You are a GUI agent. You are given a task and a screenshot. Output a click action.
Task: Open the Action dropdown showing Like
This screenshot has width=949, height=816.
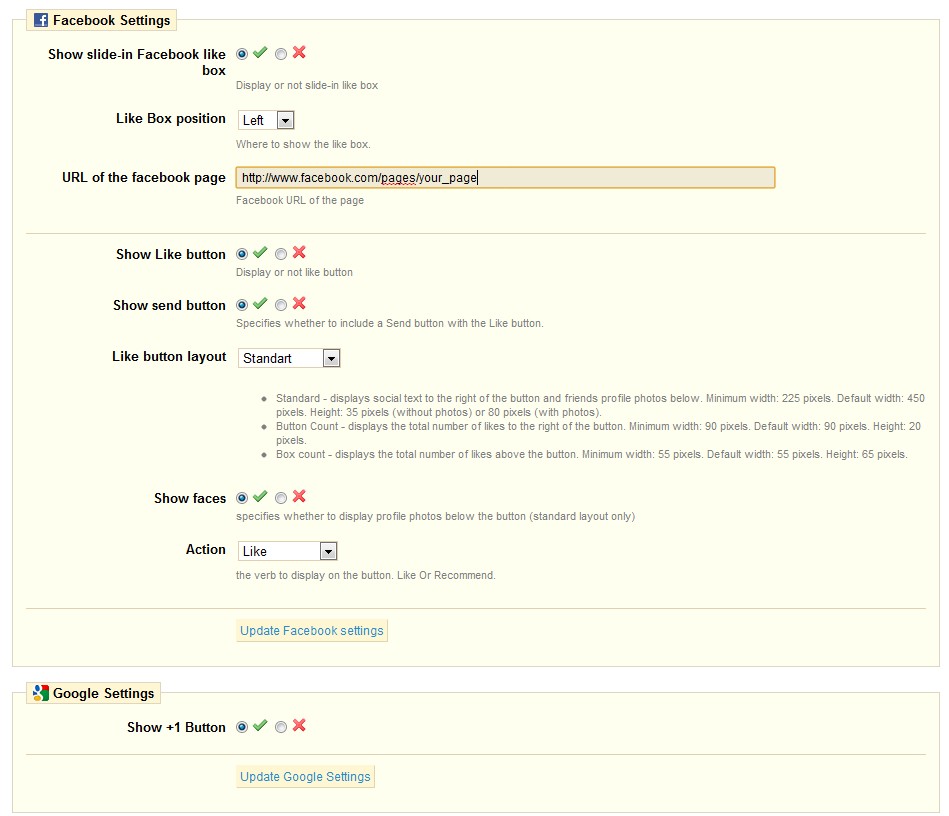click(287, 551)
